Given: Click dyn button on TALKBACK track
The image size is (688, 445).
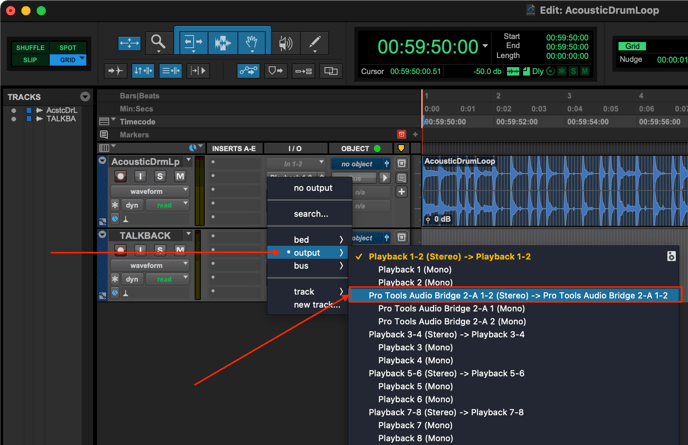Looking at the screenshot, I should pos(132,279).
